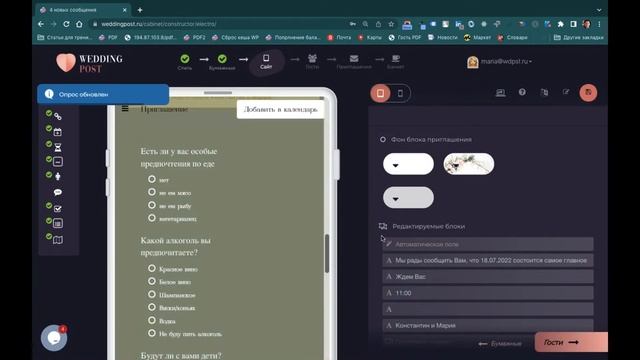The height and width of the screenshot is (360, 640).
Task: Go to the 'Приглашения' envelope step
Action: (354, 62)
